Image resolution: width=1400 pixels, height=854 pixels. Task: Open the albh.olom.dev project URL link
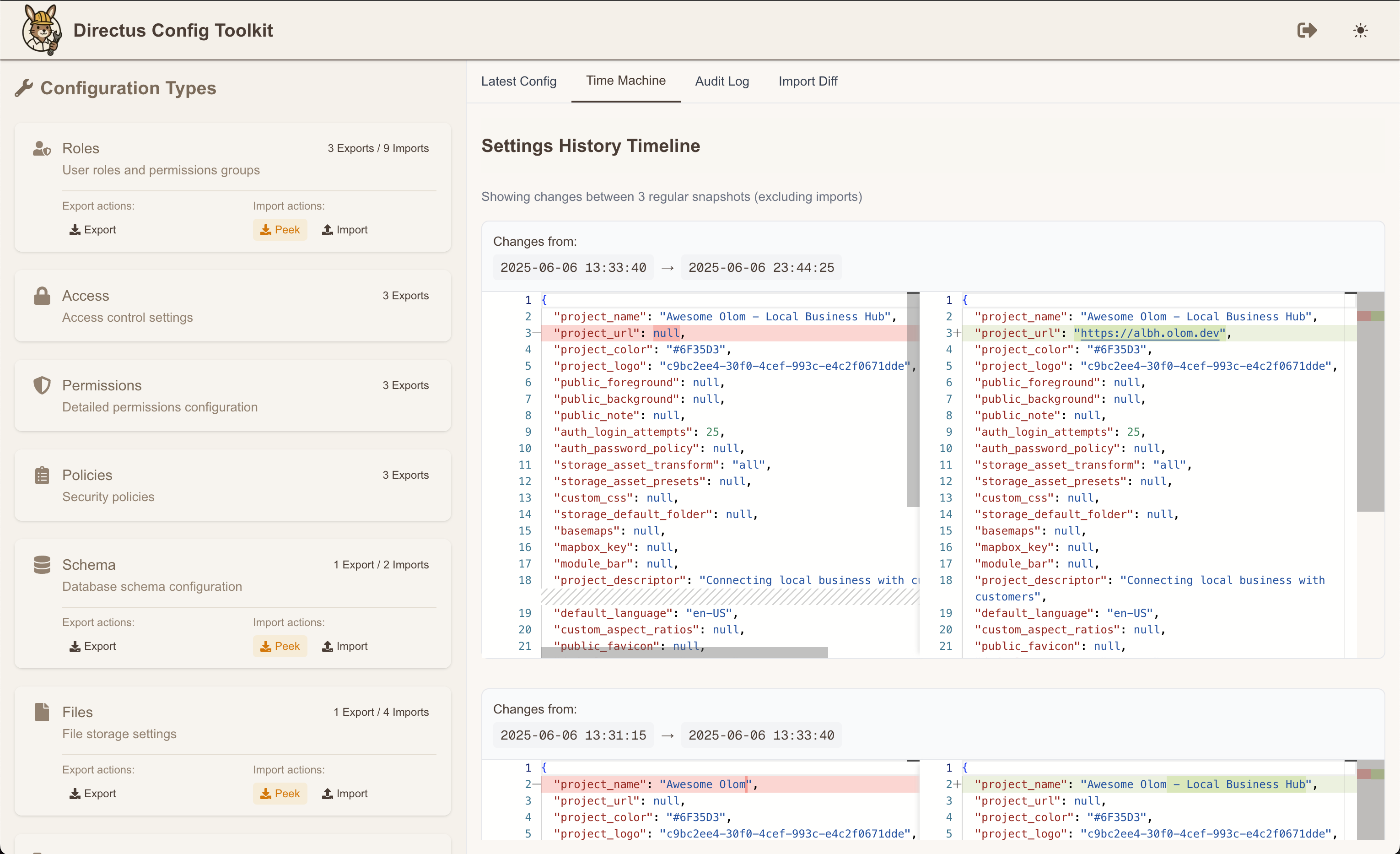click(x=1149, y=333)
